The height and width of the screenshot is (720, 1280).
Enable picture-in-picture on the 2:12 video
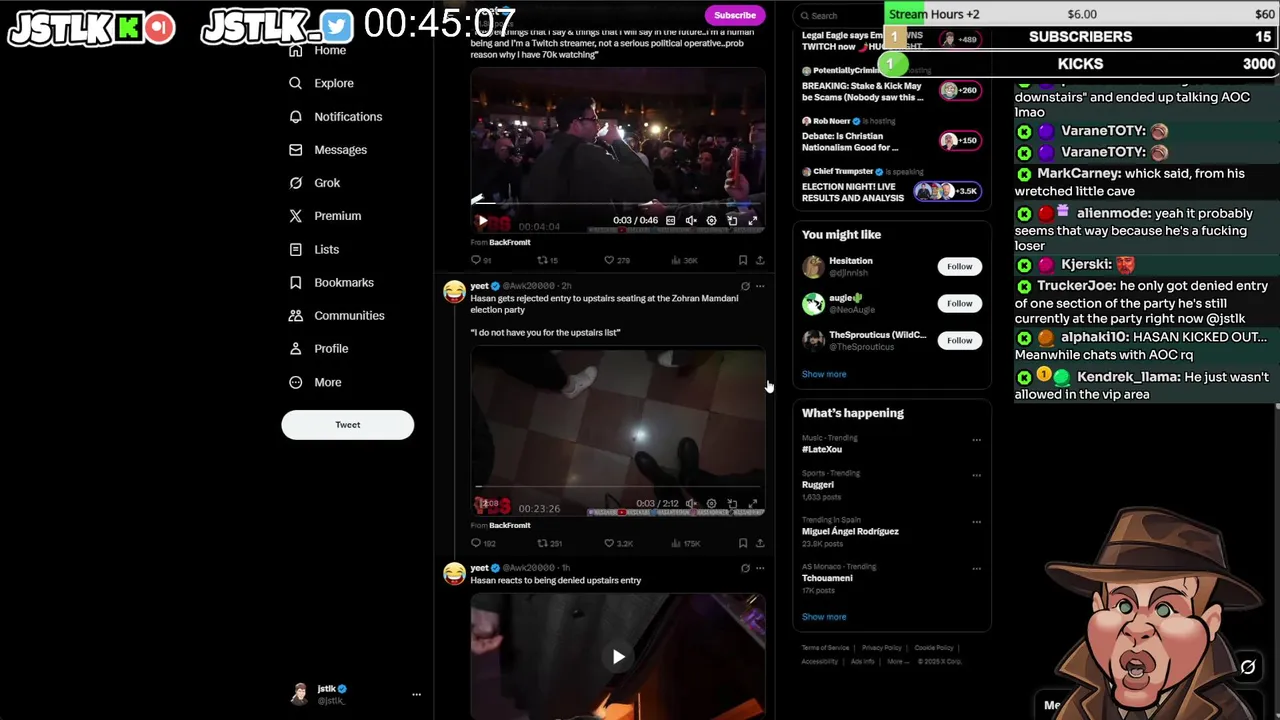coord(732,504)
